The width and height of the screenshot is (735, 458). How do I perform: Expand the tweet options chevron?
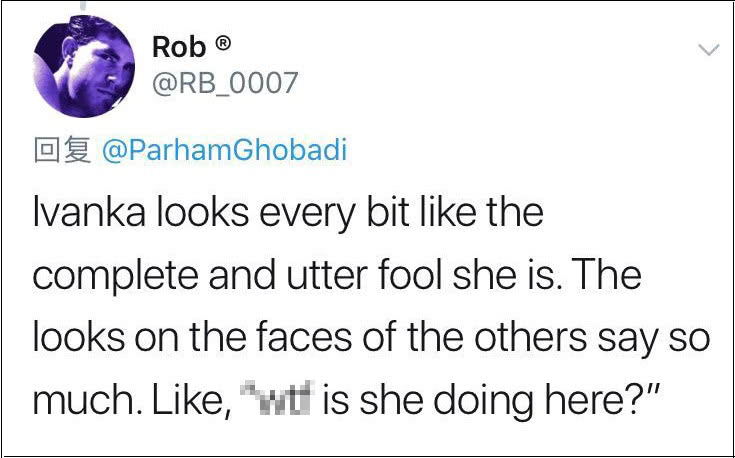(708, 50)
